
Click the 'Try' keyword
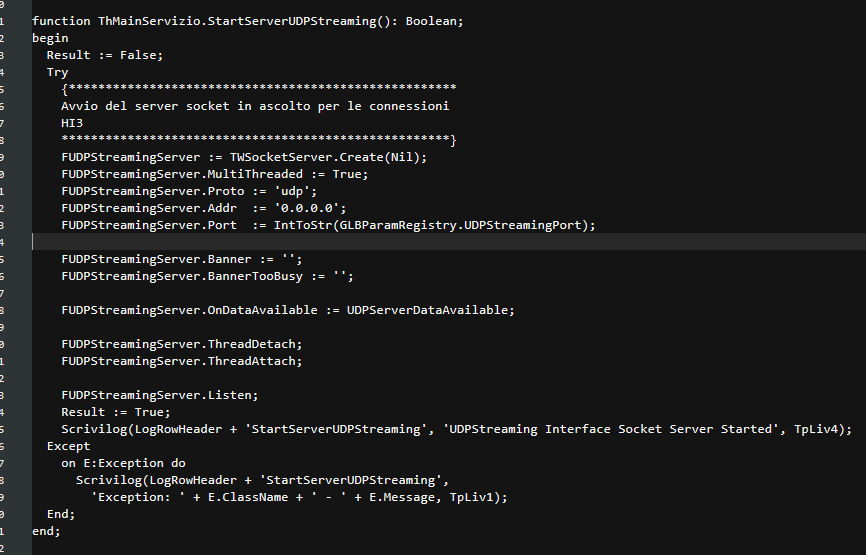point(57,72)
